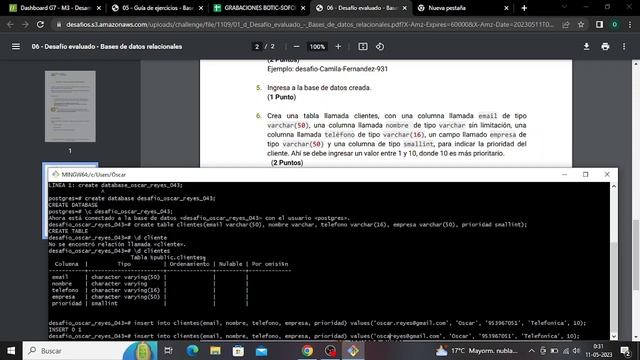Image resolution: width=640 pixels, height=360 pixels.
Task: Download the PDF file
Action: [x=586, y=47]
